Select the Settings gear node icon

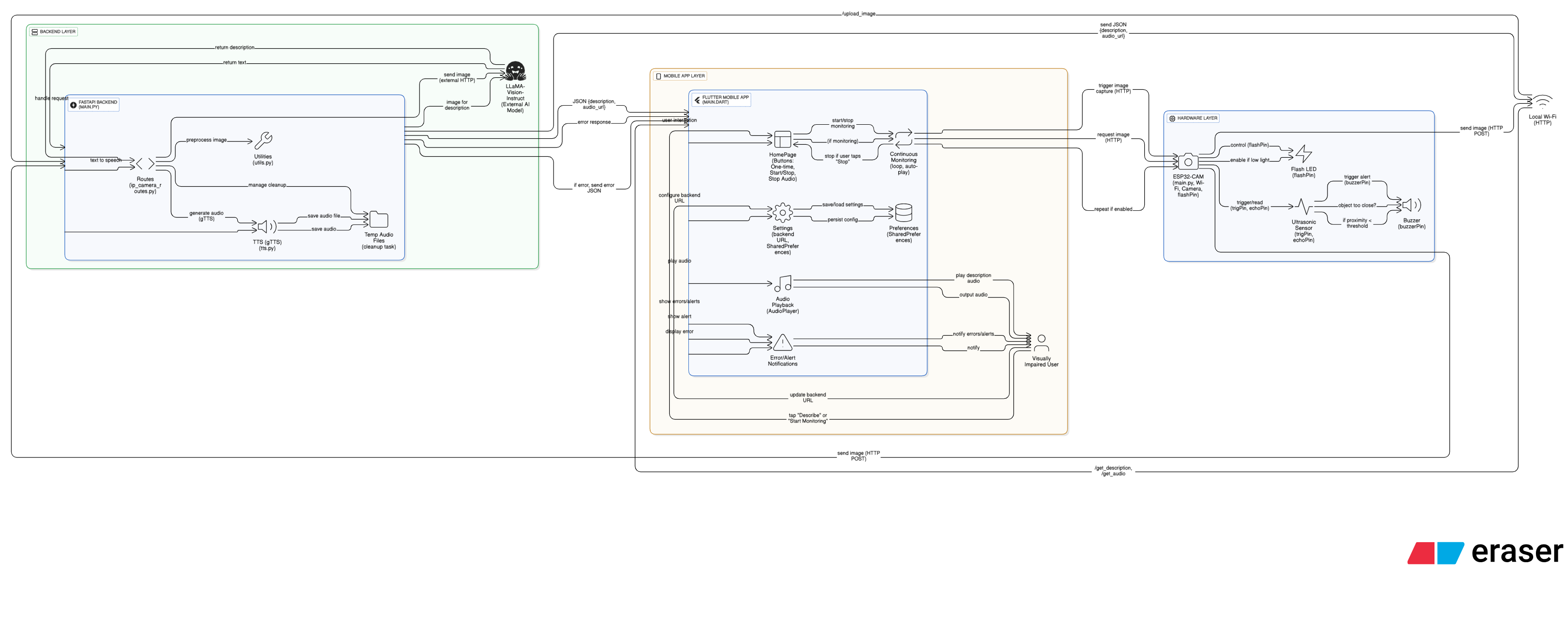(782, 213)
